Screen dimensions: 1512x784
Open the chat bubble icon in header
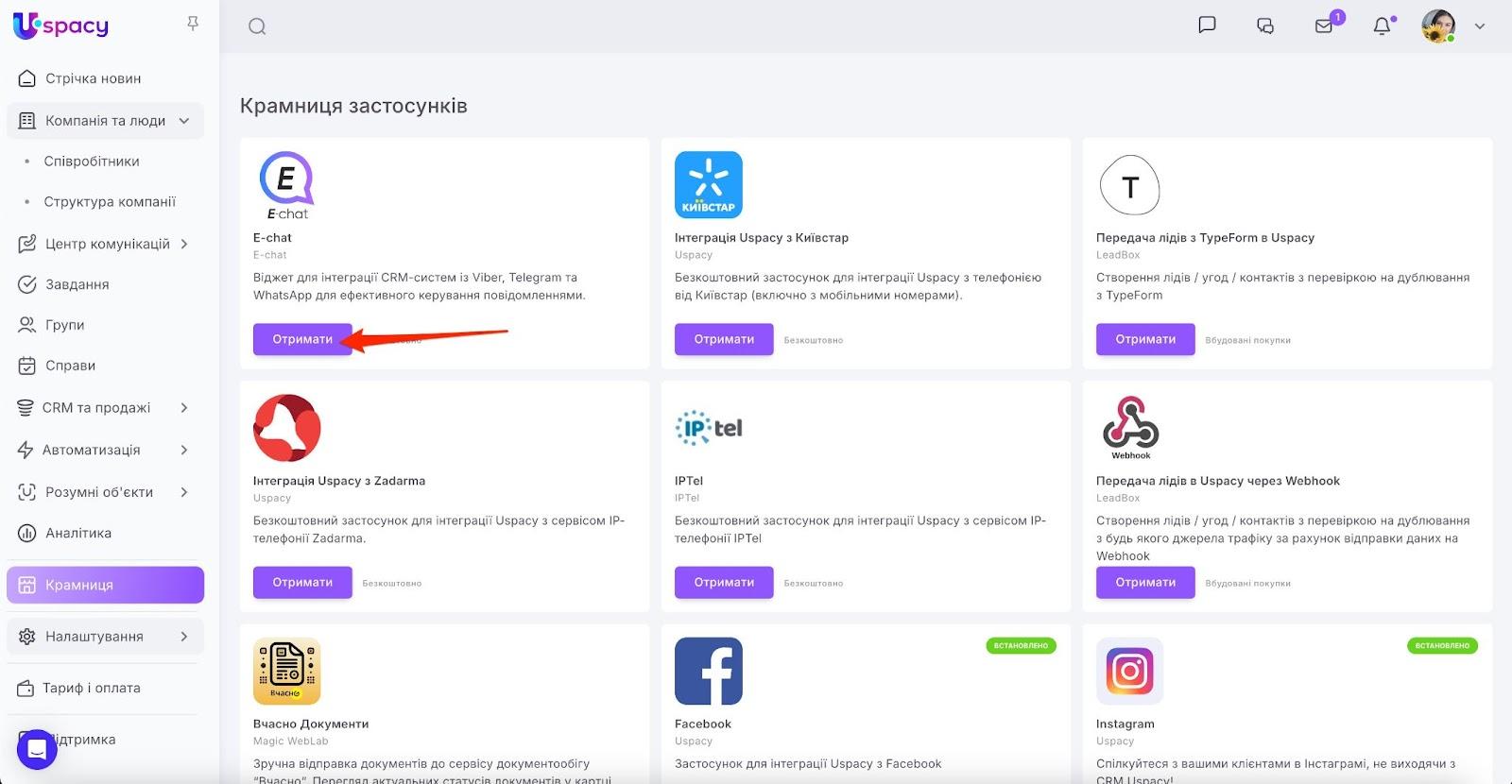[1207, 26]
